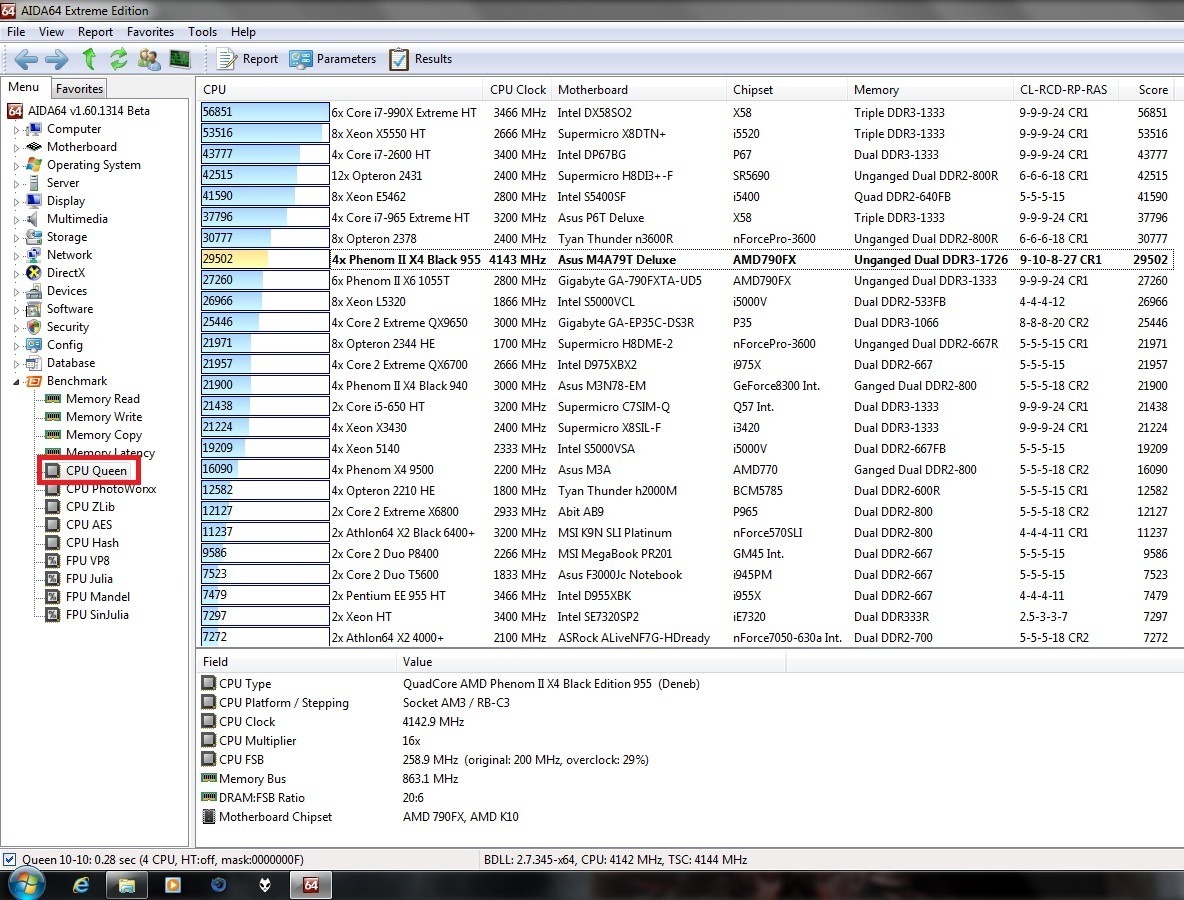Select the CPU AES benchmark

[88, 525]
